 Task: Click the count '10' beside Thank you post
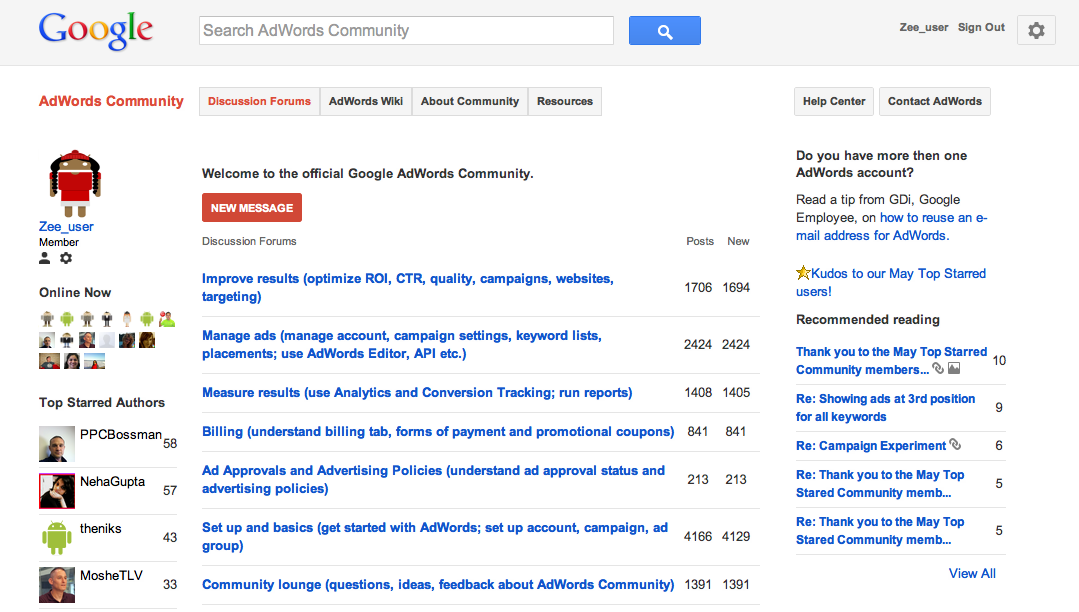click(999, 360)
